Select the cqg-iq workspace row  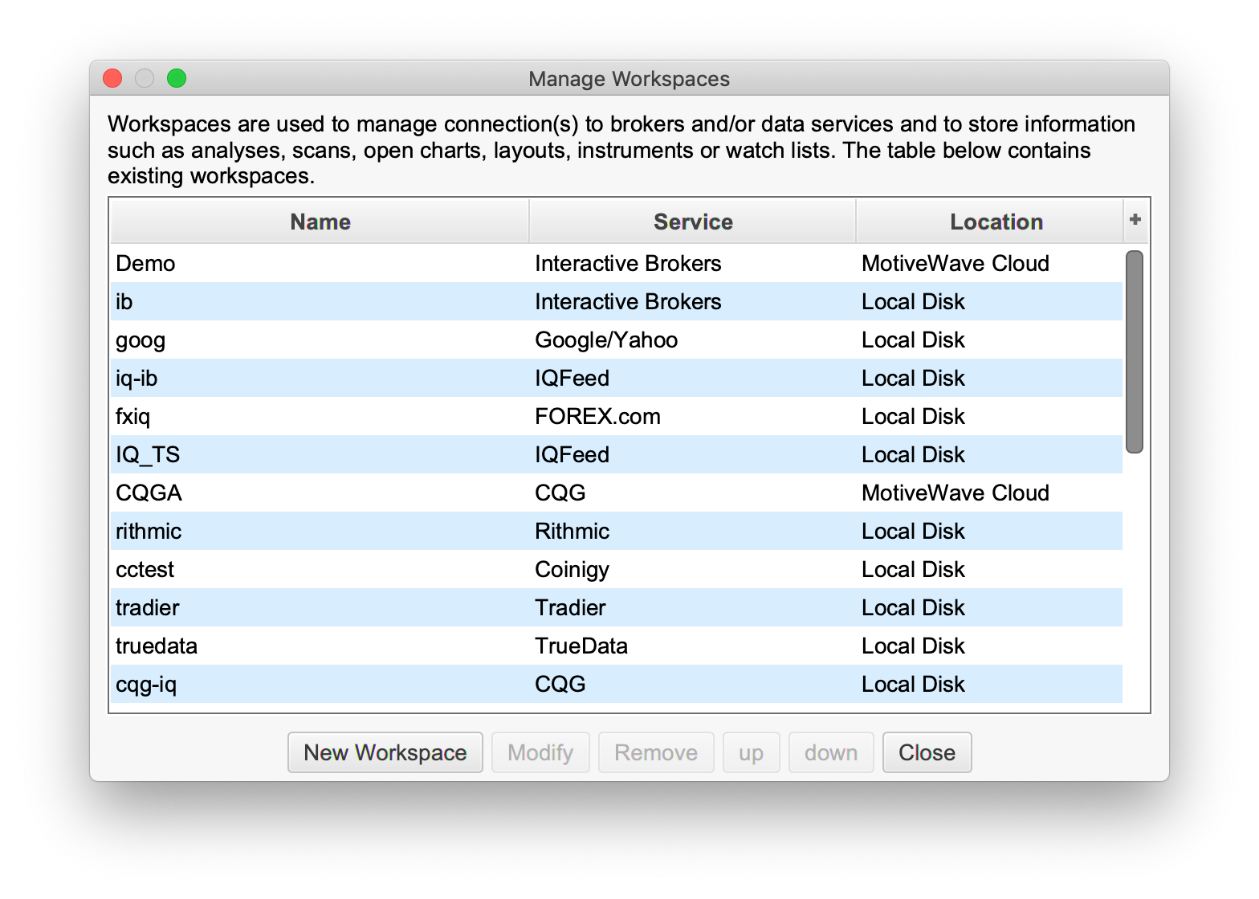(x=147, y=685)
